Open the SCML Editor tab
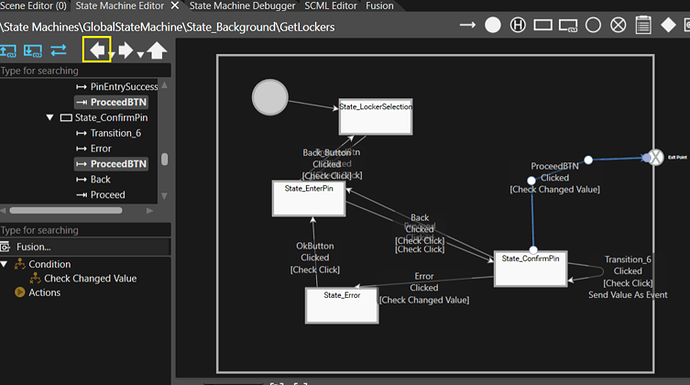 click(x=330, y=6)
